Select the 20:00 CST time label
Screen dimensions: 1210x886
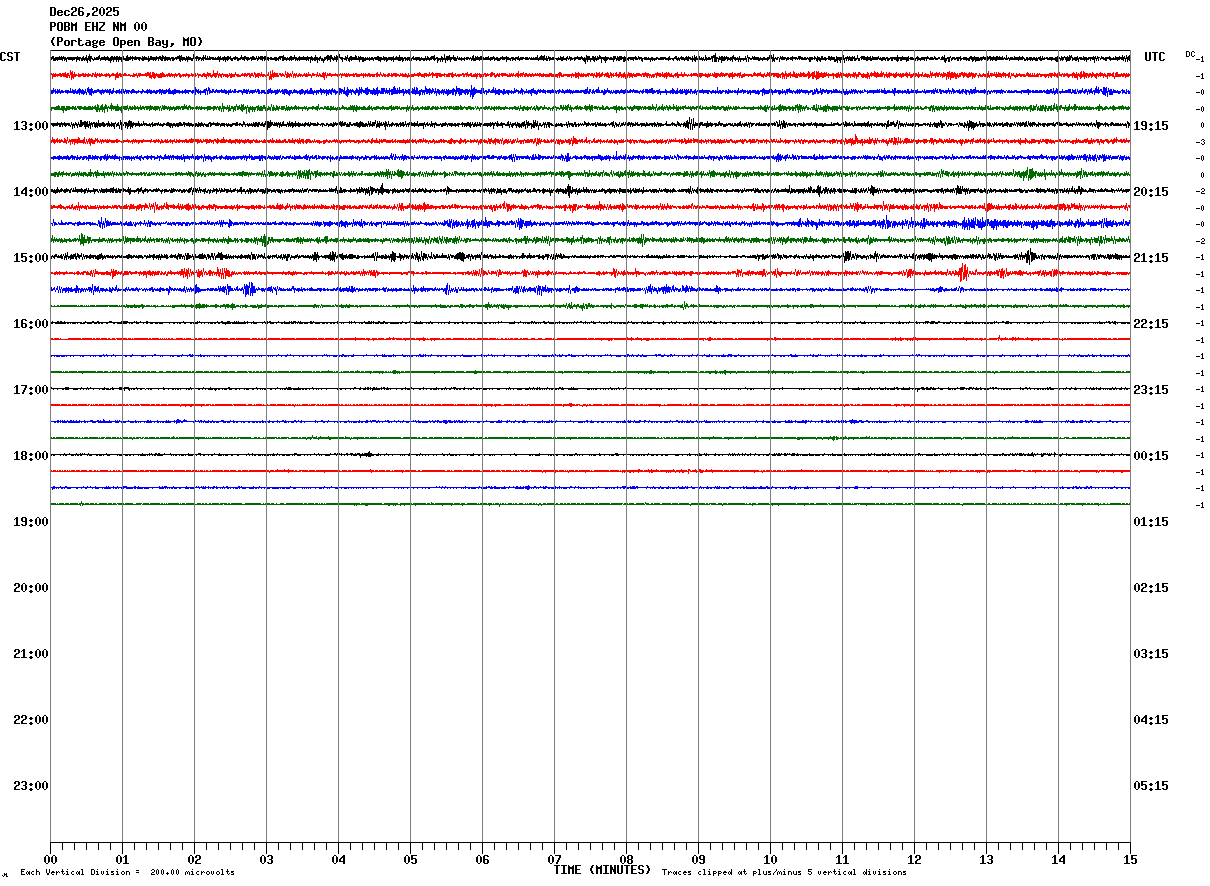(31, 588)
